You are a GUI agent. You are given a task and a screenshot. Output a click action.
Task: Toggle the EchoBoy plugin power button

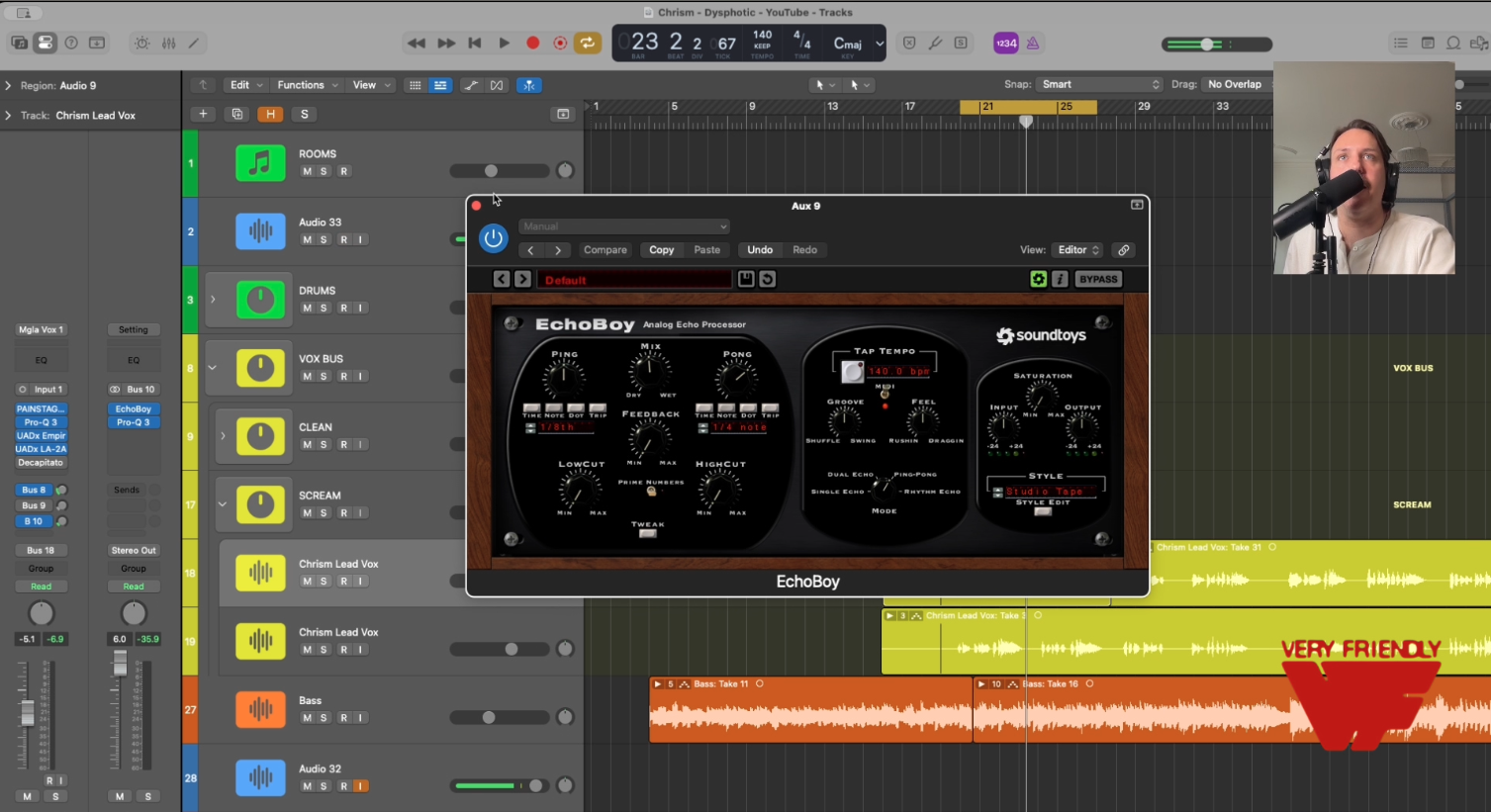[493, 238]
